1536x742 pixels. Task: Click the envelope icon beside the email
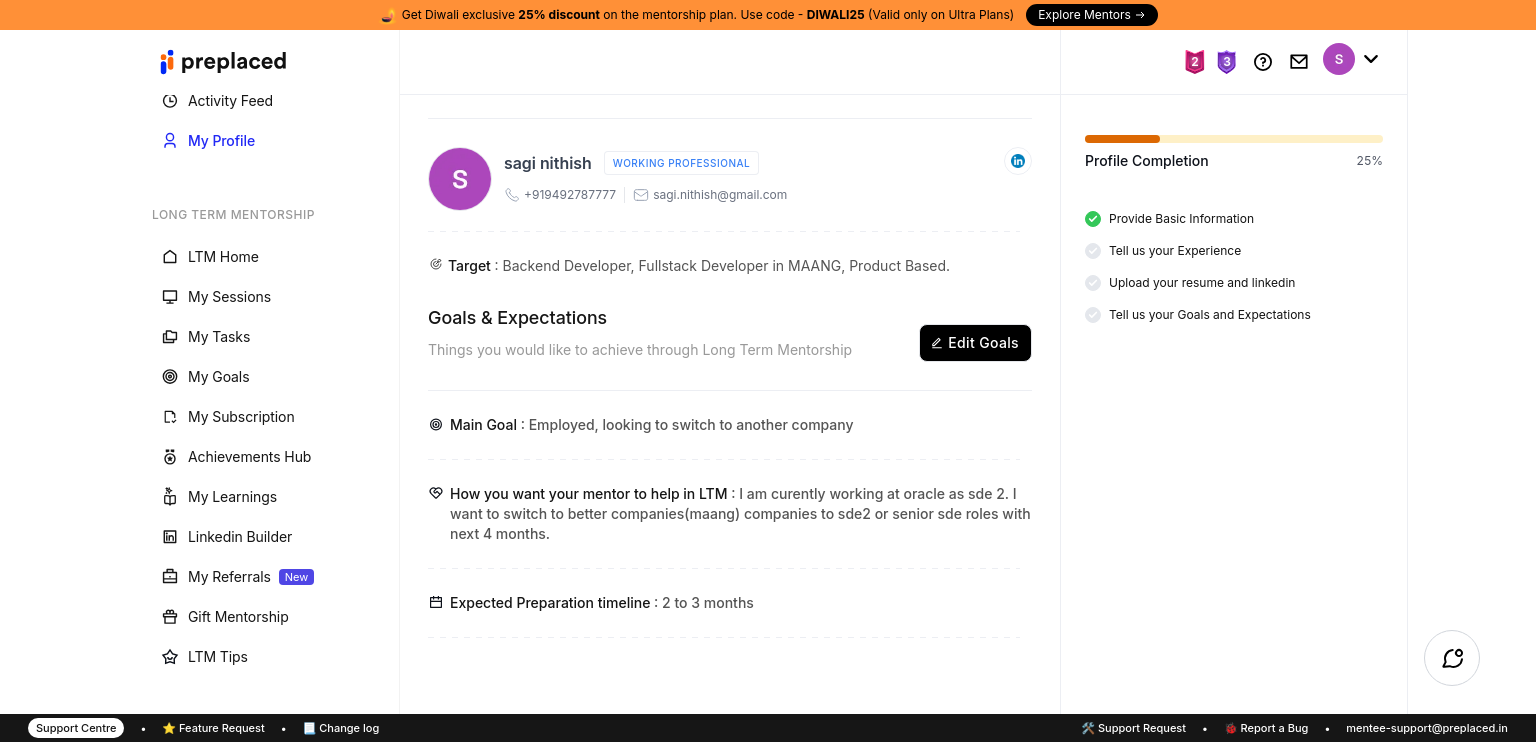point(641,195)
